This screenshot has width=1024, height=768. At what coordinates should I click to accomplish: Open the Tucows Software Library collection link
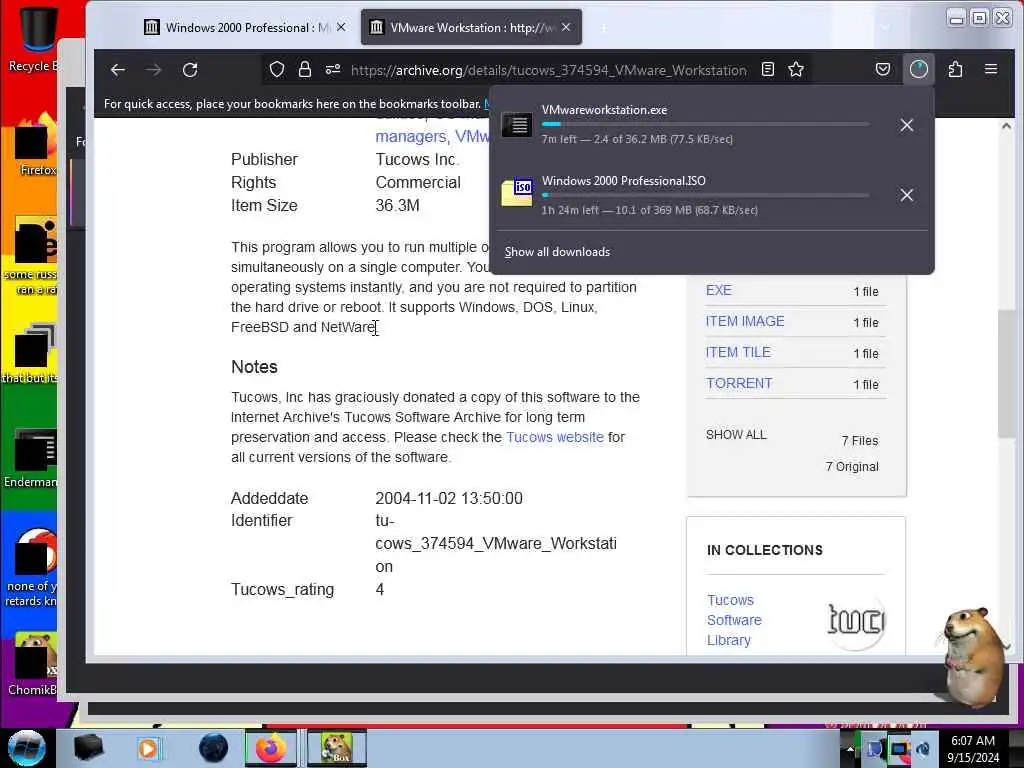coord(734,620)
